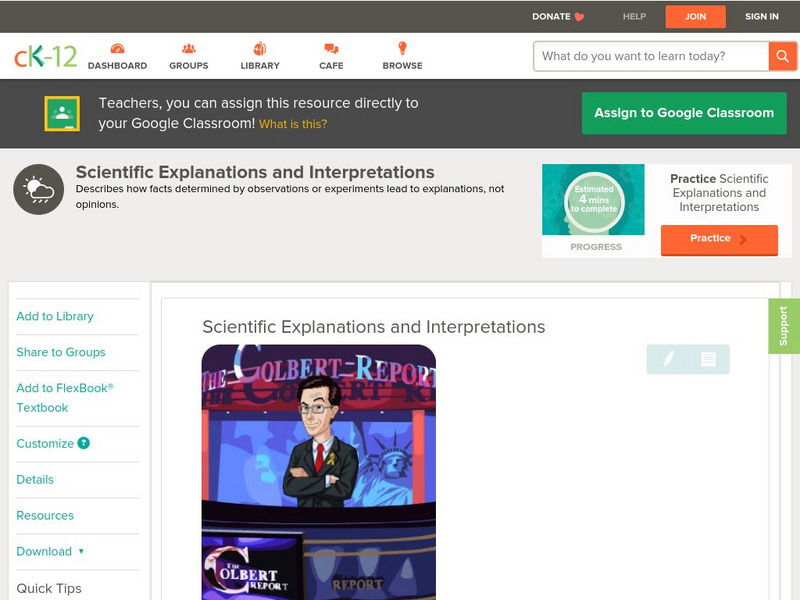Click the orange JOIN button

695,17
